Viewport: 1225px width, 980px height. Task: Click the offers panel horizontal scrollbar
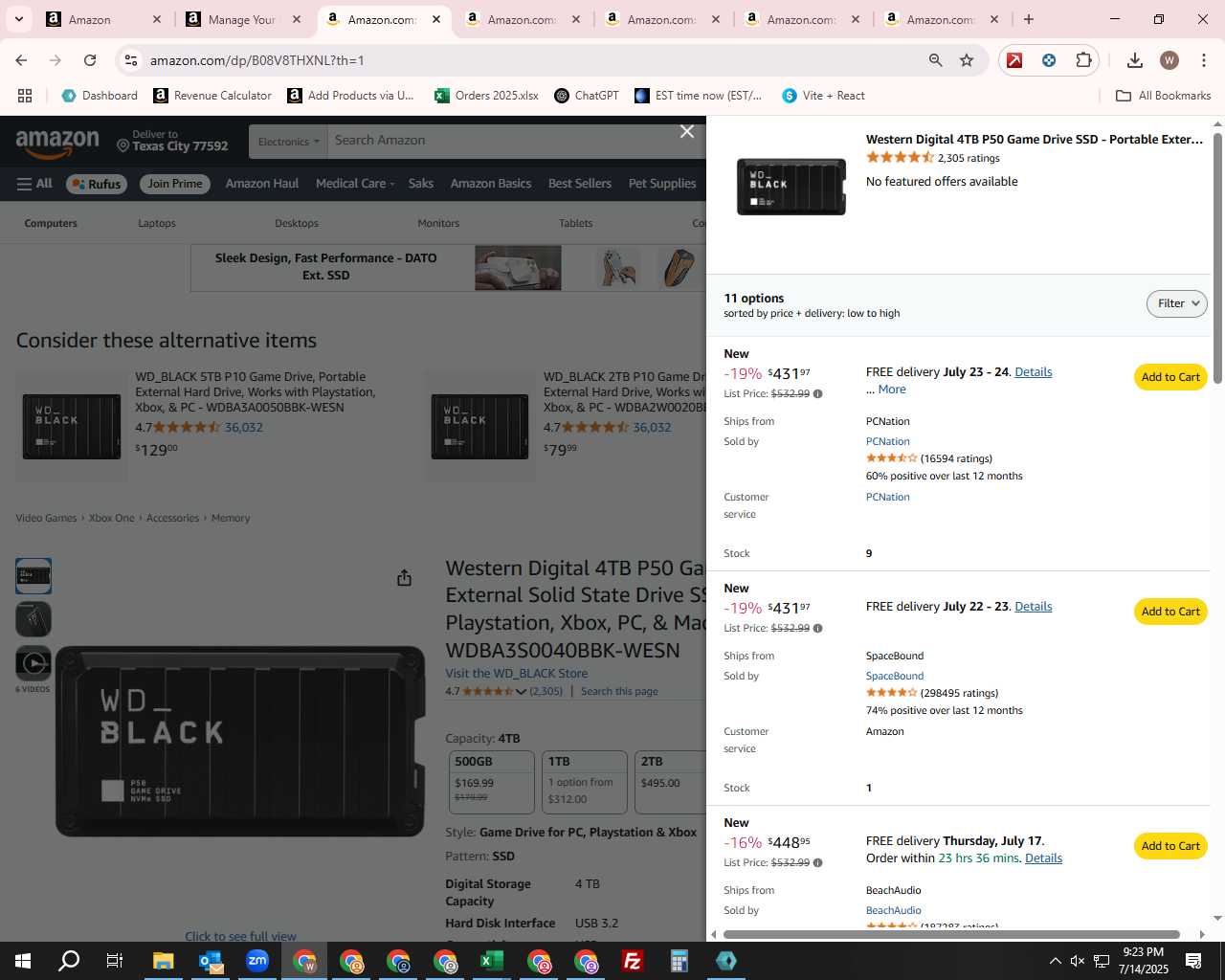pyautogui.click(x=951, y=934)
